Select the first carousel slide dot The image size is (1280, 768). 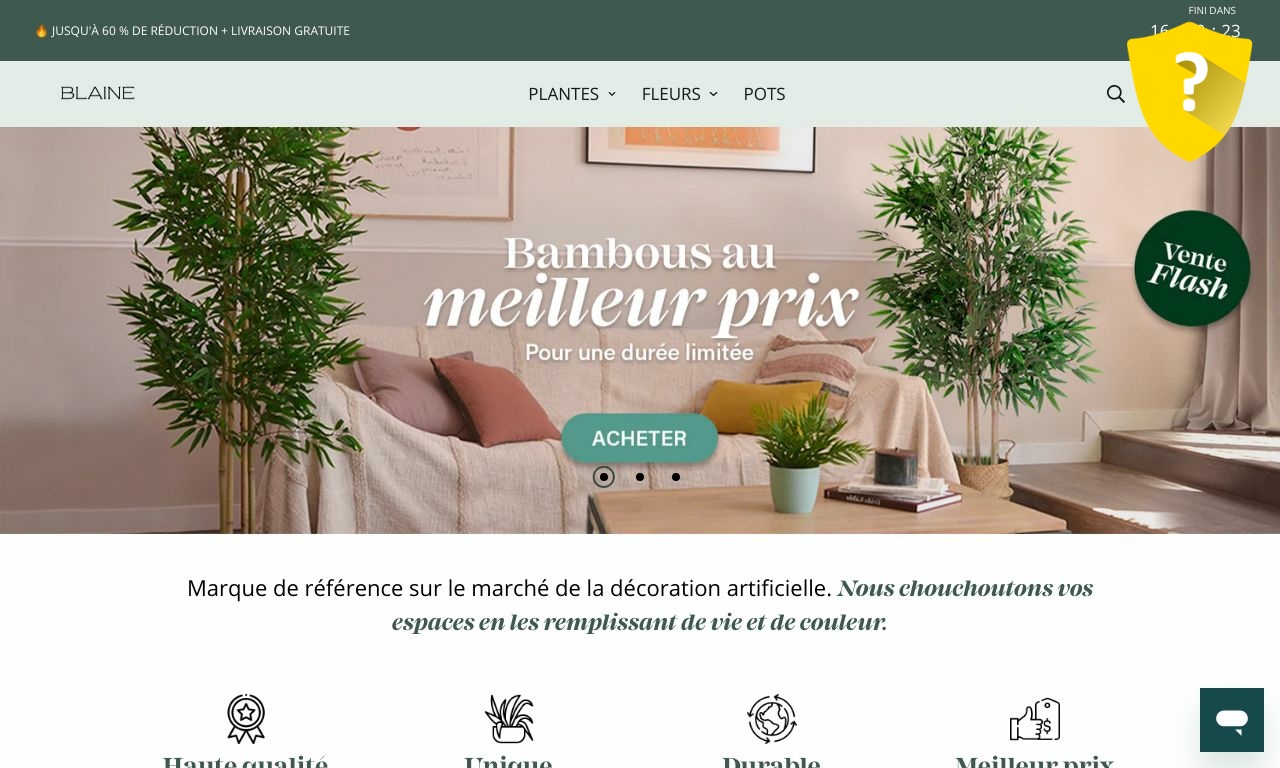pos(604,477)
